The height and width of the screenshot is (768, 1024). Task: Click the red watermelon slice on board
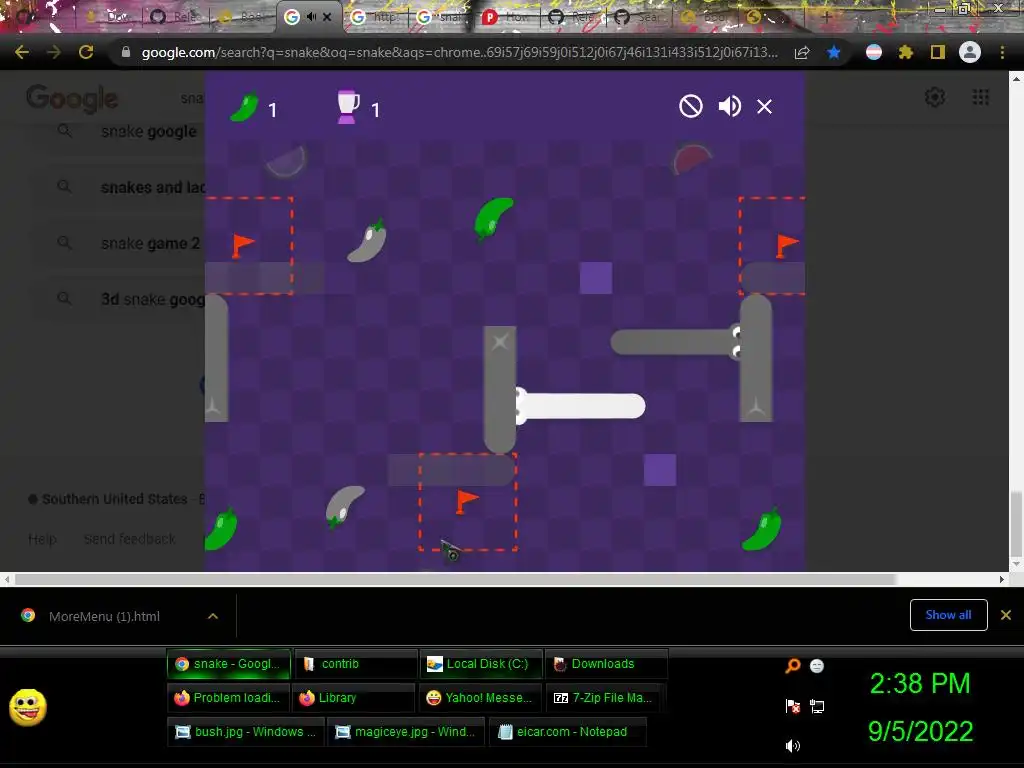click(692, 159)
